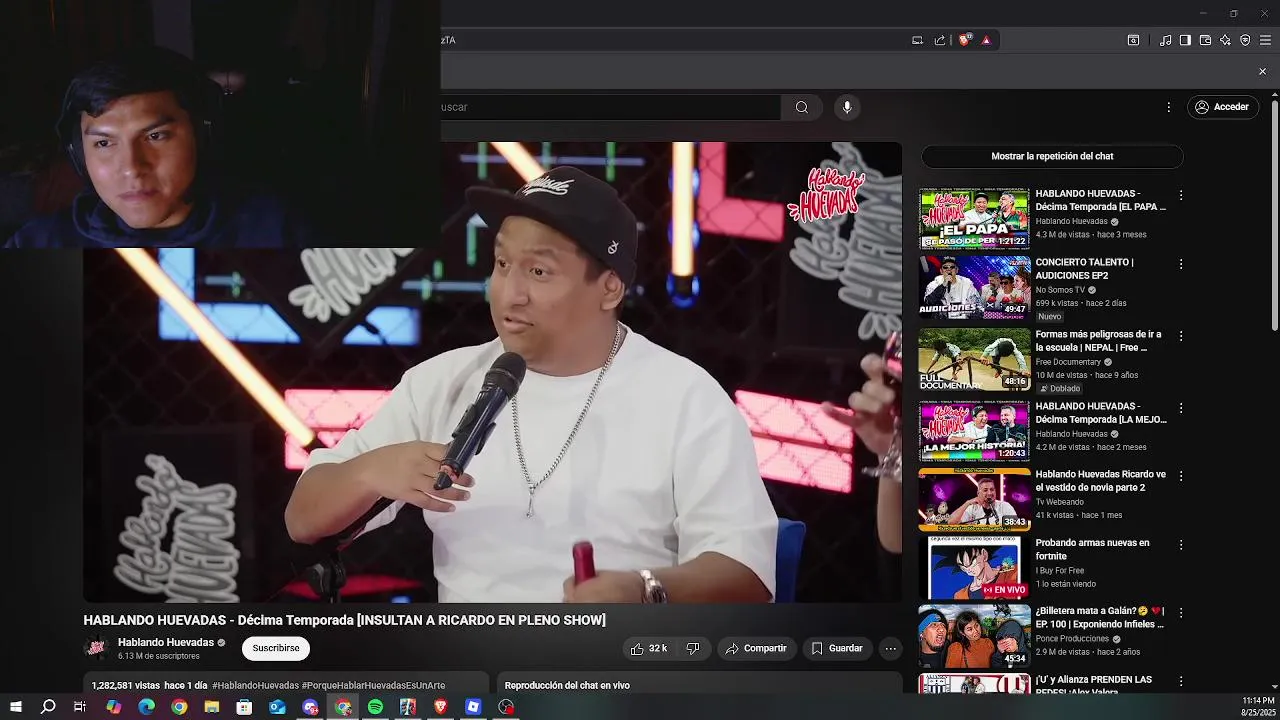Open Billetera mata a Galán thumbnail
Image resolution: width=1280 pixels, height=720 pixels.
pyautogui.click(x=974, y=636)
